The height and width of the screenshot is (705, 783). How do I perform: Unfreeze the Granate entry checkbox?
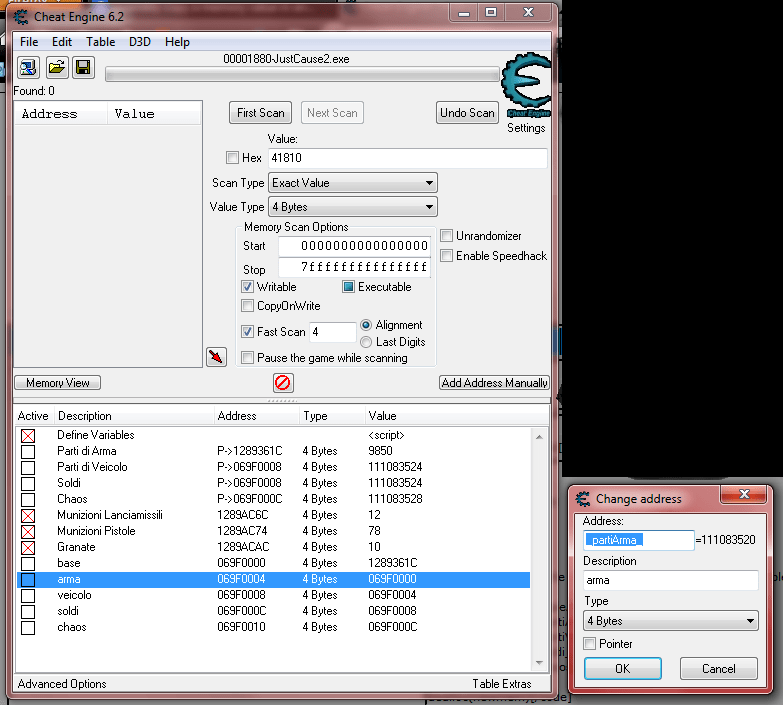(28, 547)
